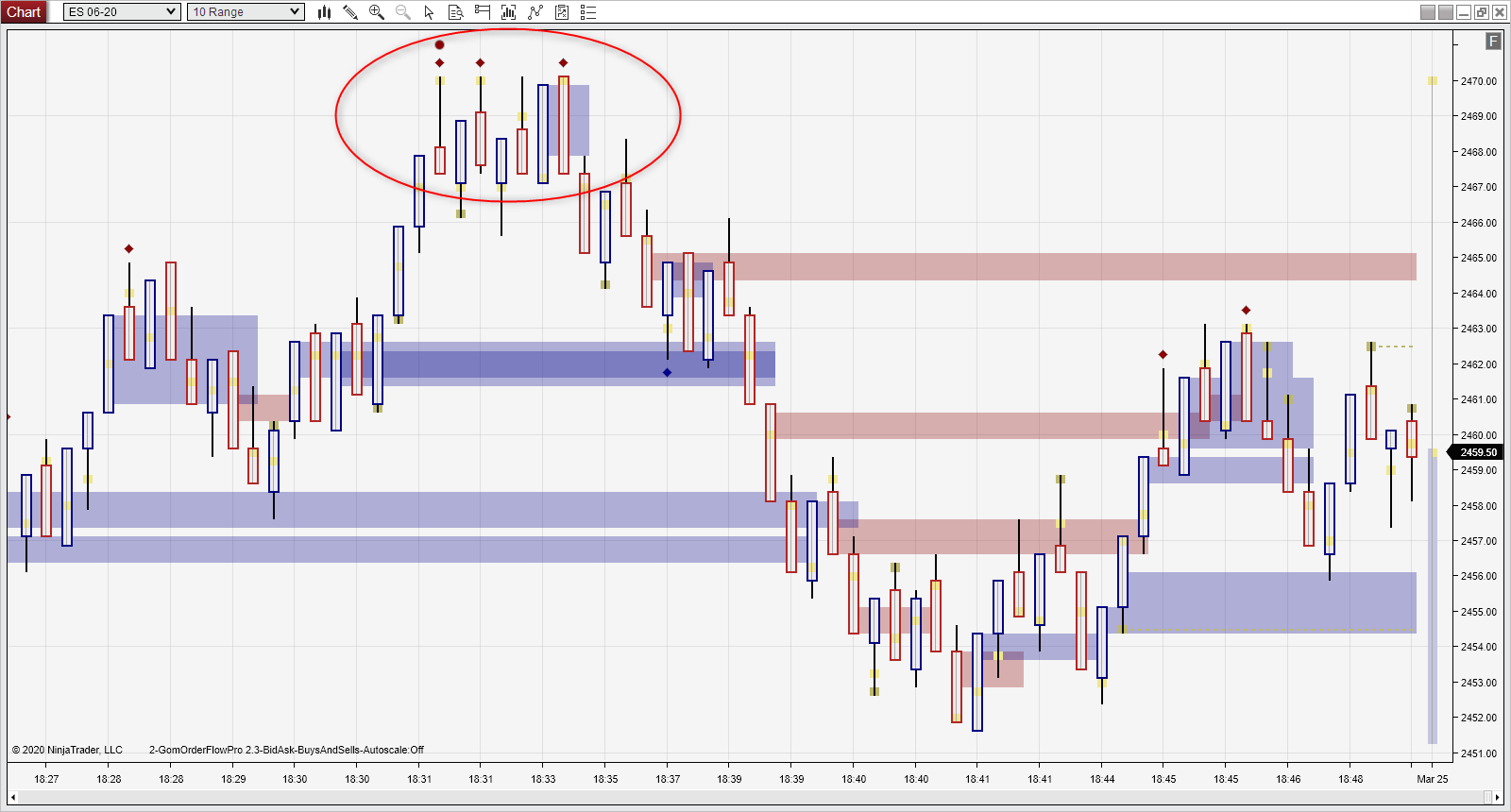This screenshot has width=1511, height=812.
Task: Open the Indicators icon
Action: tap(508, 12)
